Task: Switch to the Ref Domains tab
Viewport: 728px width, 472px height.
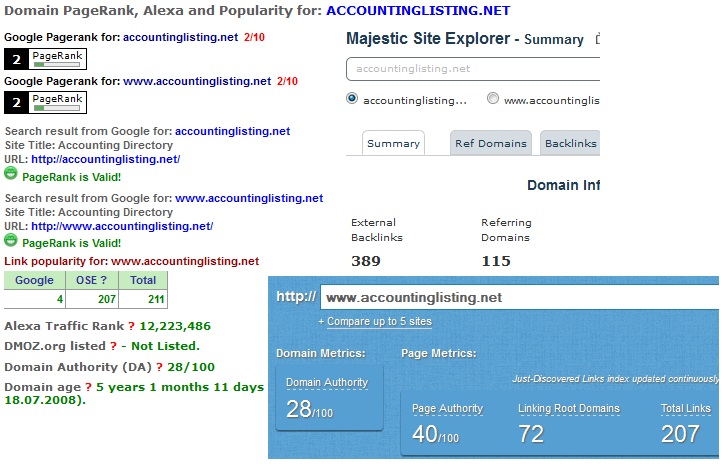Action: (491, 143)
